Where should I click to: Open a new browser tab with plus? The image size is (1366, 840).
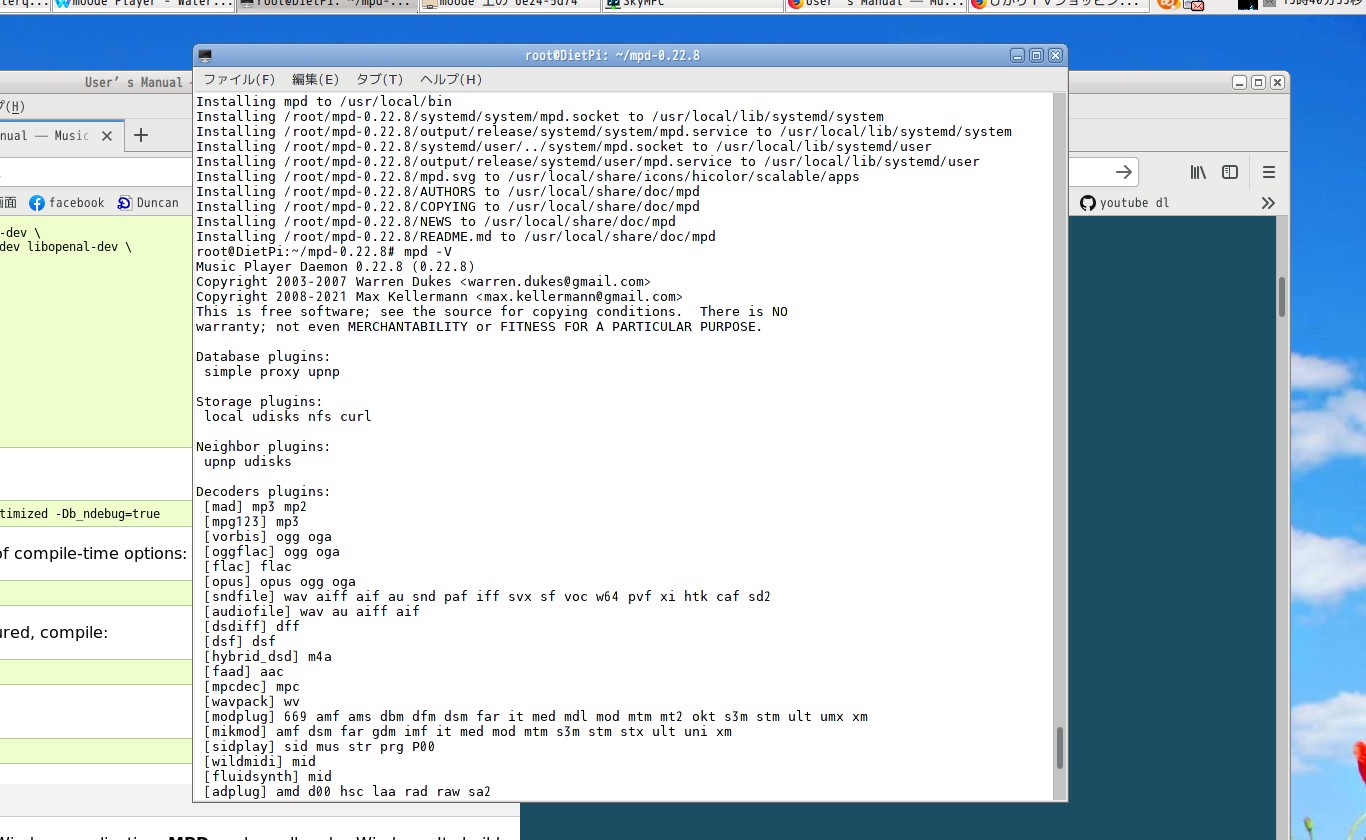[x=141, y=135]
